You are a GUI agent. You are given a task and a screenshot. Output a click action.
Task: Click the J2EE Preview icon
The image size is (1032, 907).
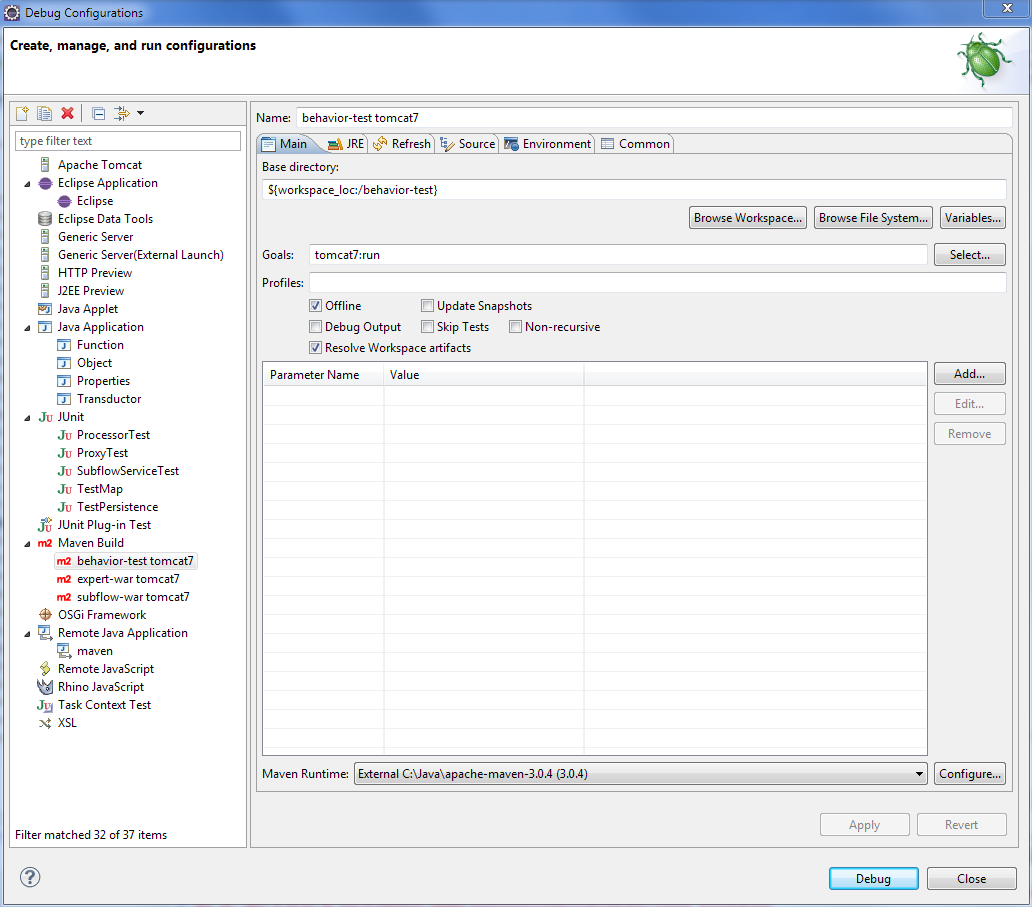[45, 290]
